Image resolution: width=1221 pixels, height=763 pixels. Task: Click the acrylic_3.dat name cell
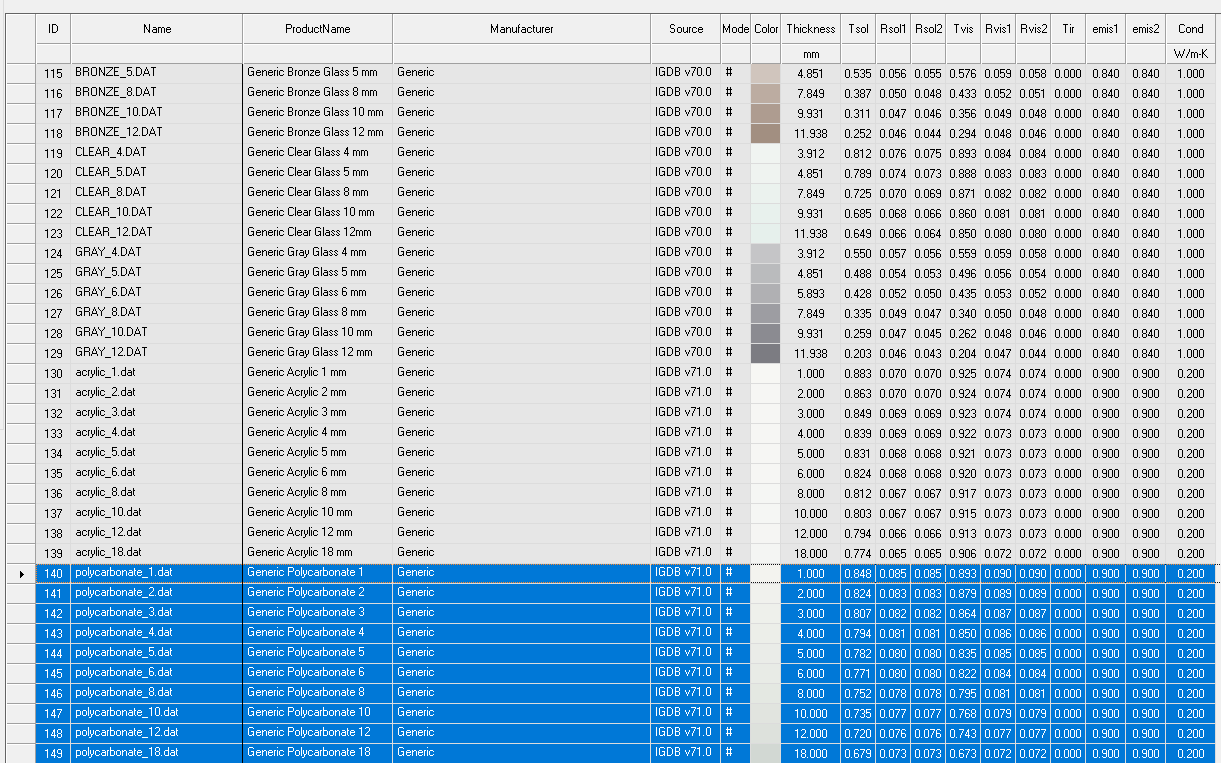157,413
